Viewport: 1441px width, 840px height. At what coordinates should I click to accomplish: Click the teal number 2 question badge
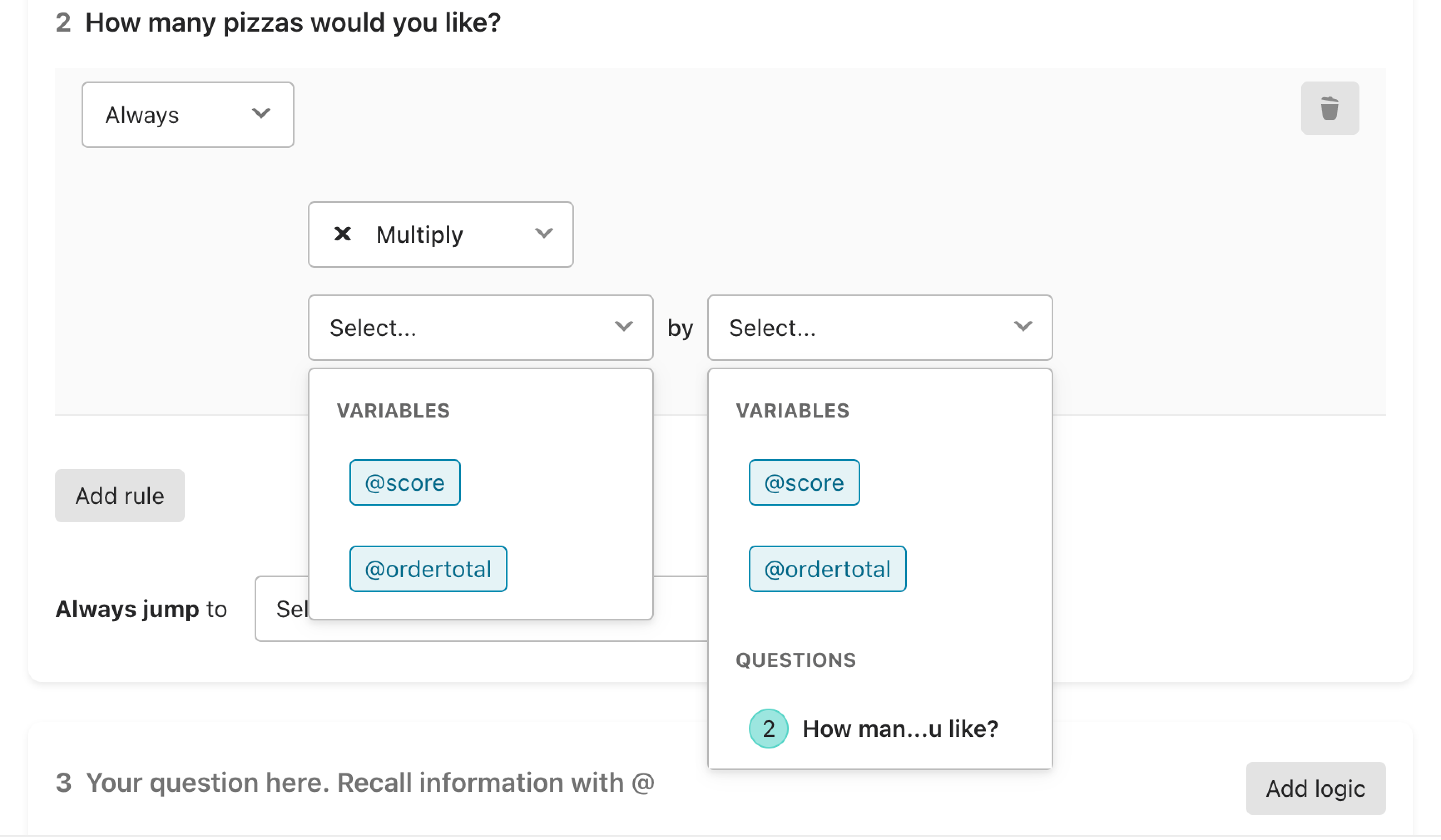(x=768, y=729)
